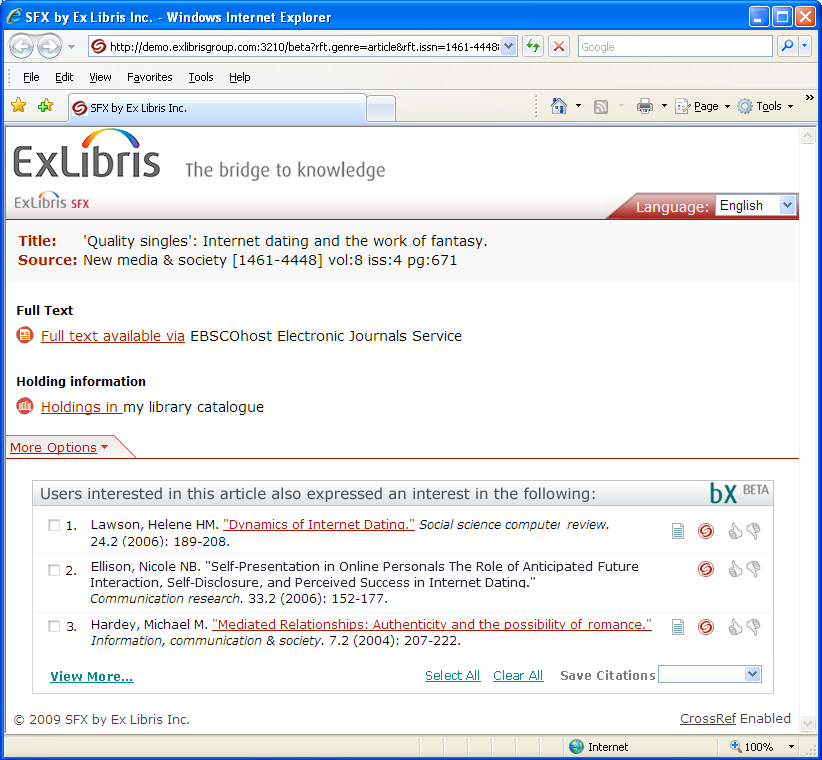Expand the Print options dropdown arrow
The height and width of the screenshot is (760, 822).
click(x=664, y=106)
